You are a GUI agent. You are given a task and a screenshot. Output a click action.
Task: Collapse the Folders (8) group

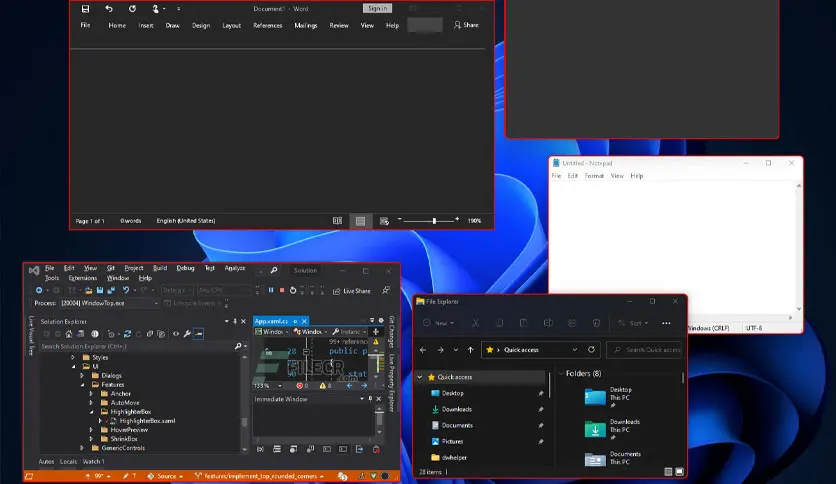point(561,374)
